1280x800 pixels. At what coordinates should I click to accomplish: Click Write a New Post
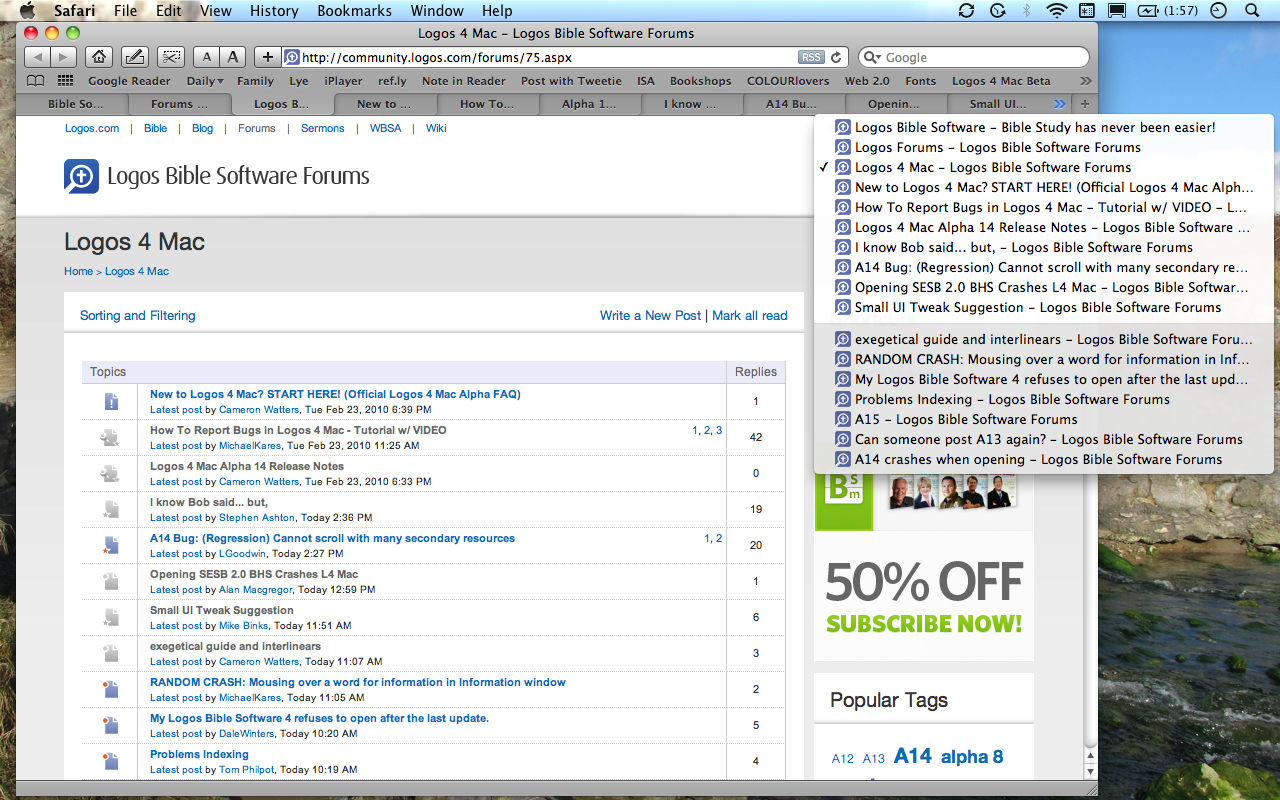click(x=650, y=315)
